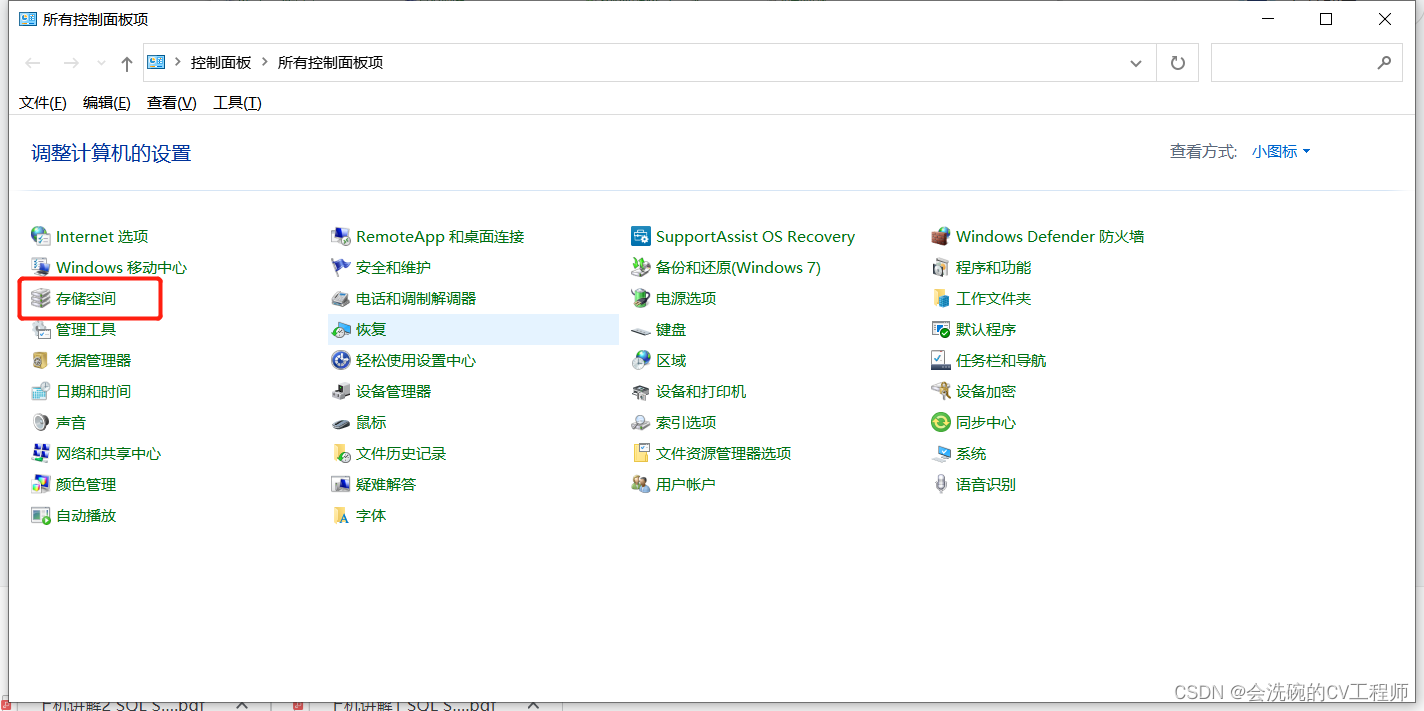Click the 用户帐户 people icon
Image resolution: width=1424 pixels, height=711 pixels.
coord(640,484)
